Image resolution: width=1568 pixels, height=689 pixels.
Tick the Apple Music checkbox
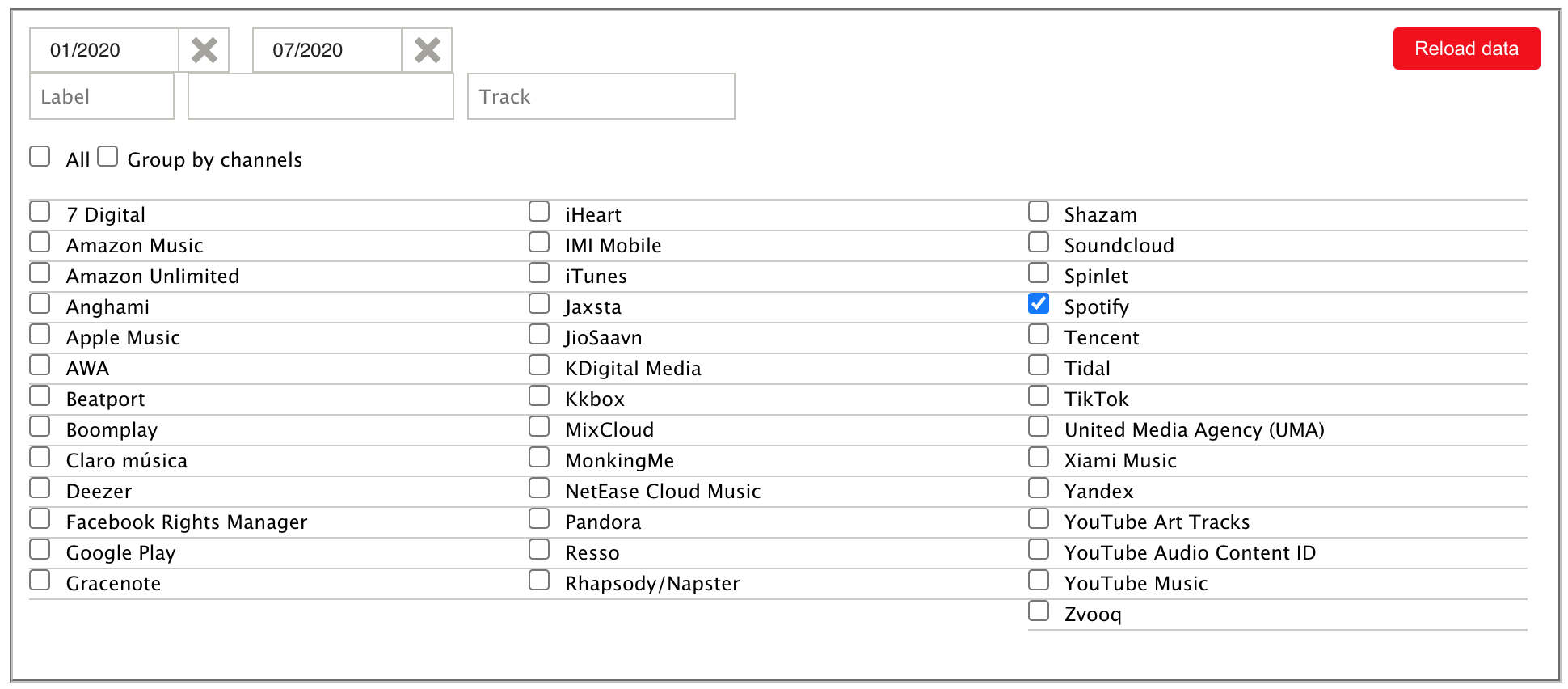pos(40,334)
